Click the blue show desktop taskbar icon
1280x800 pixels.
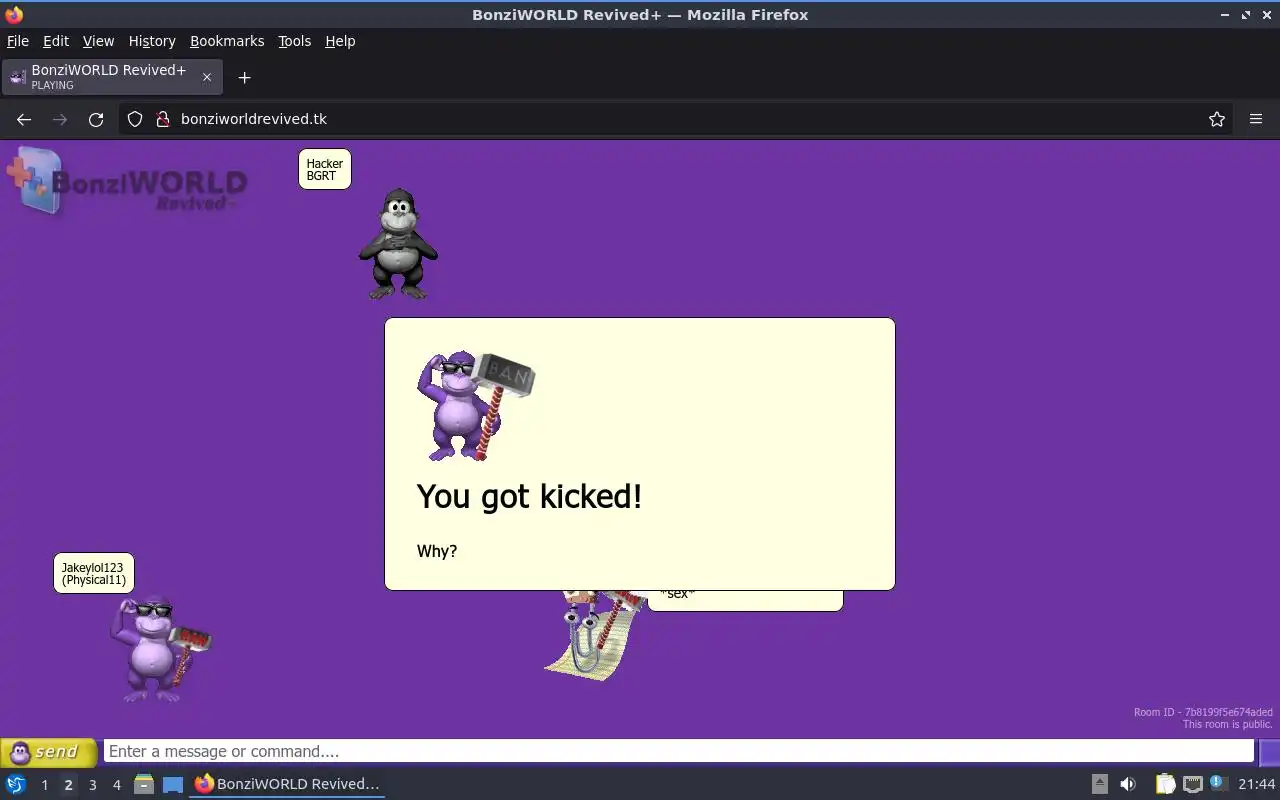click(173, 784)
